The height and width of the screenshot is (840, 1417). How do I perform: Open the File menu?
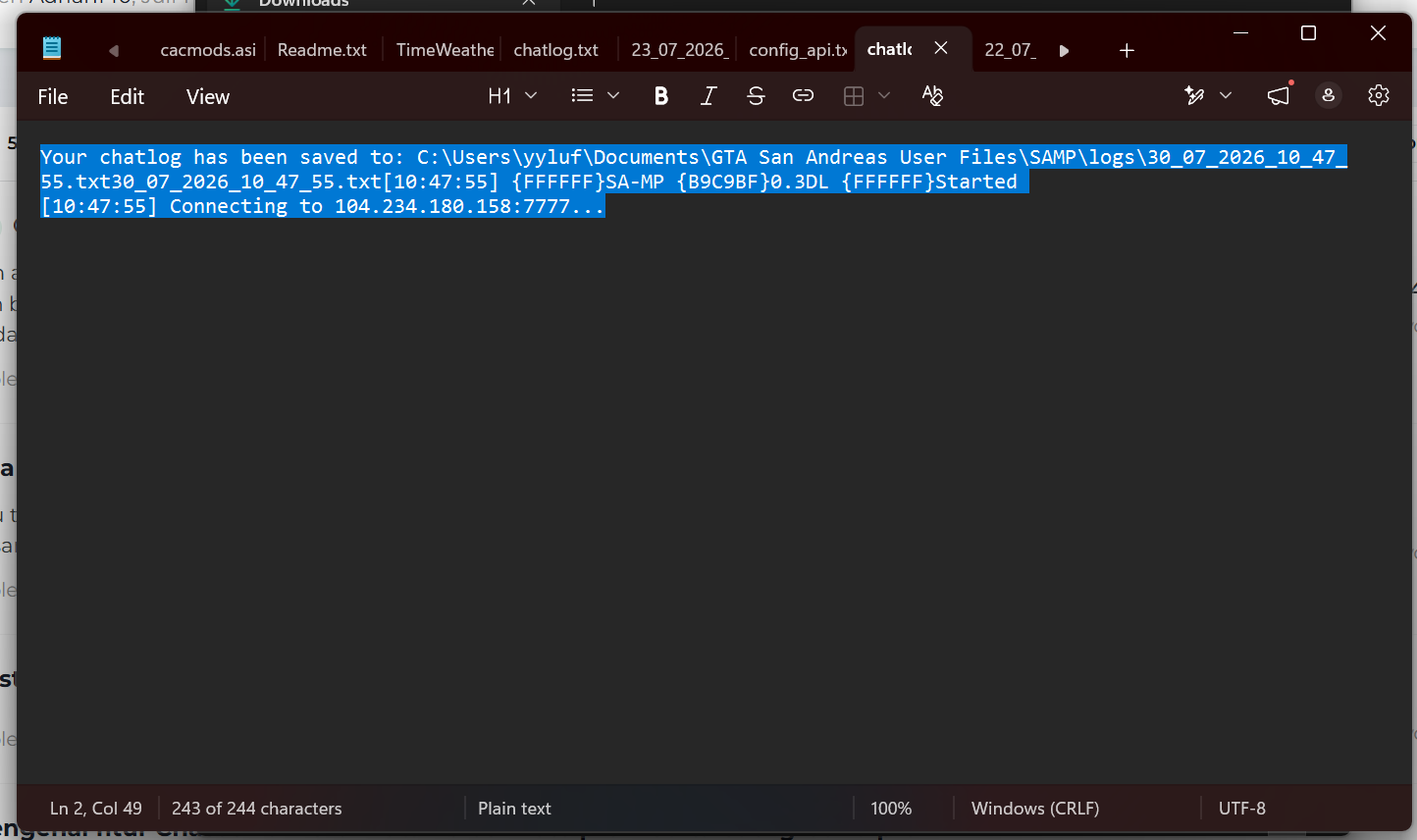(x=53, y=96)
